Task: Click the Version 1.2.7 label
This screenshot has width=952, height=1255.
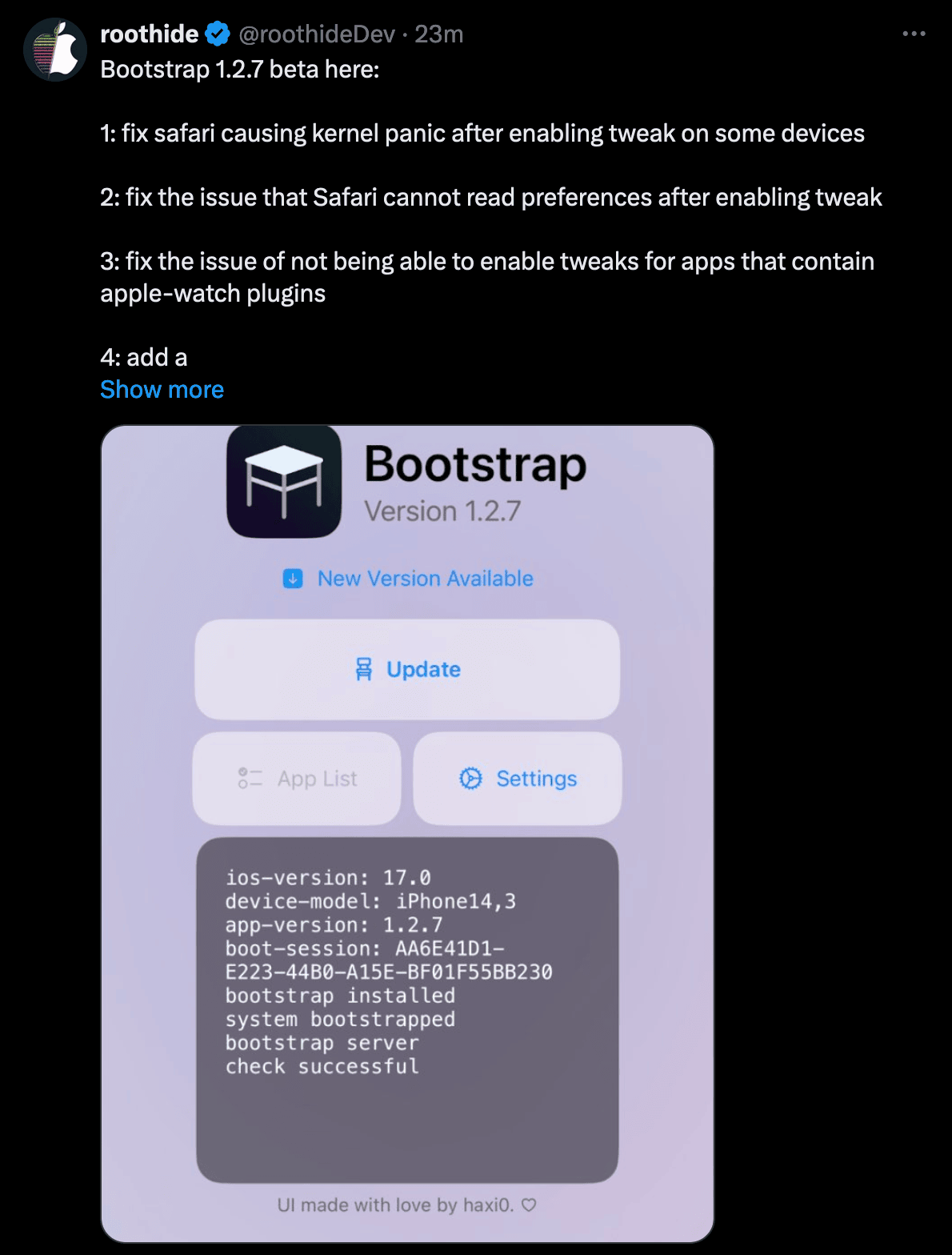Action: click(442, 511)
